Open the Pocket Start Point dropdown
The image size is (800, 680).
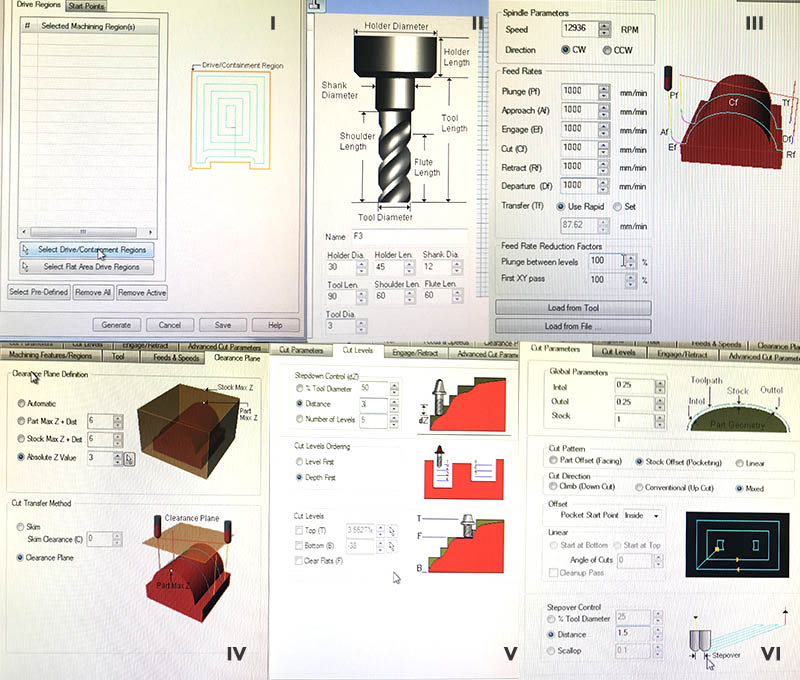click(x=642, y=516)
